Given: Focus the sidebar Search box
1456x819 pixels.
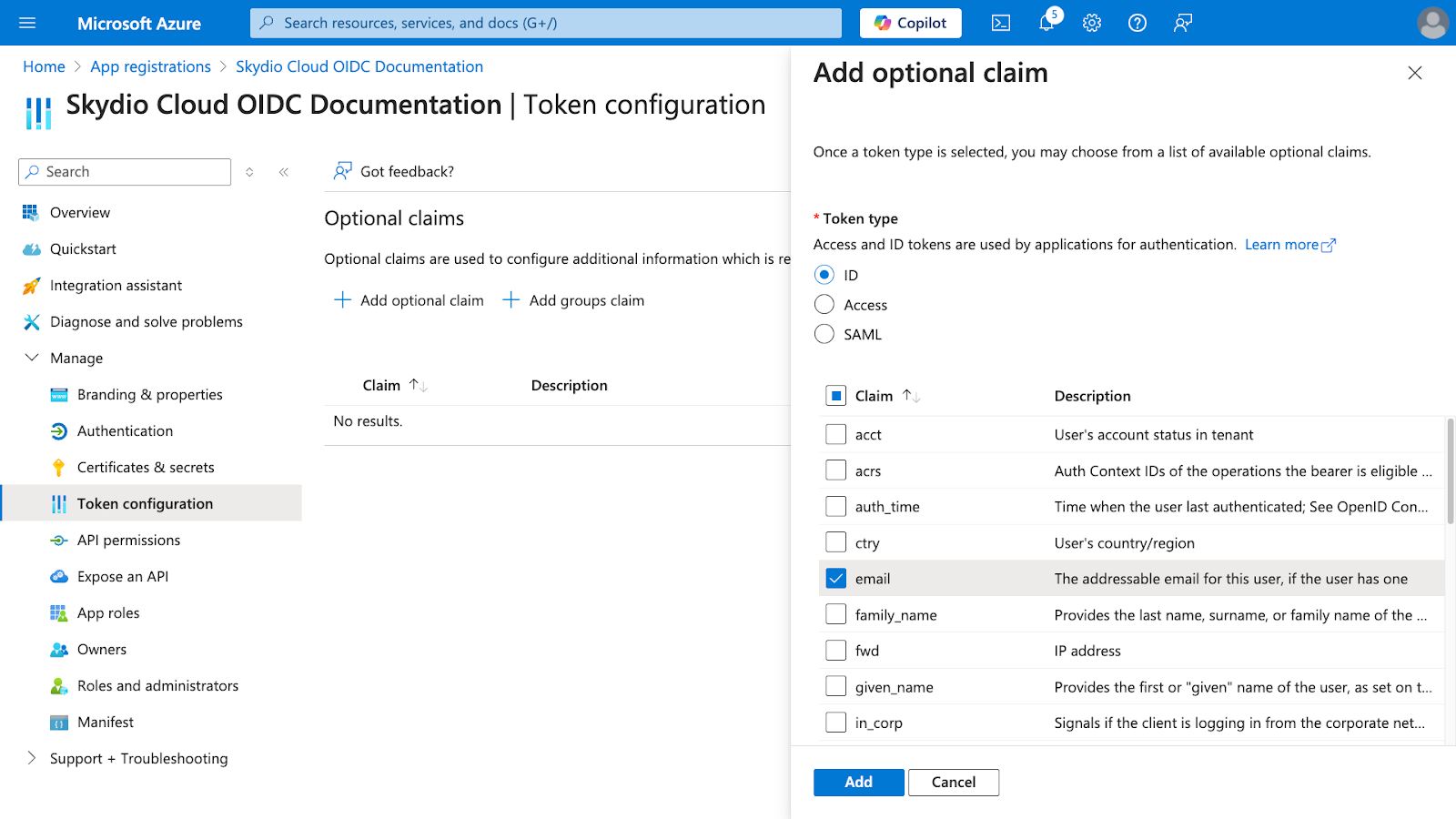Looking at the screenshot, I should pos(125,172).
